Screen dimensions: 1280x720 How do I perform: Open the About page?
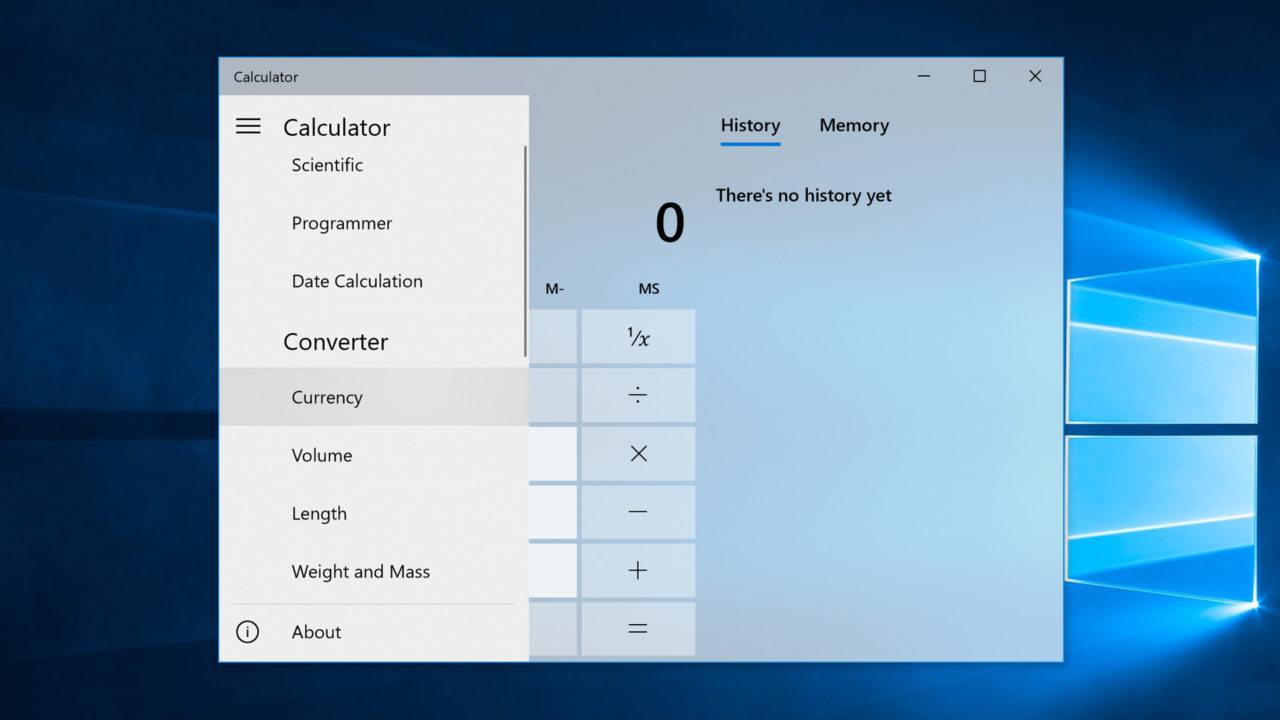pyautogui.click(x=374, y=632)
